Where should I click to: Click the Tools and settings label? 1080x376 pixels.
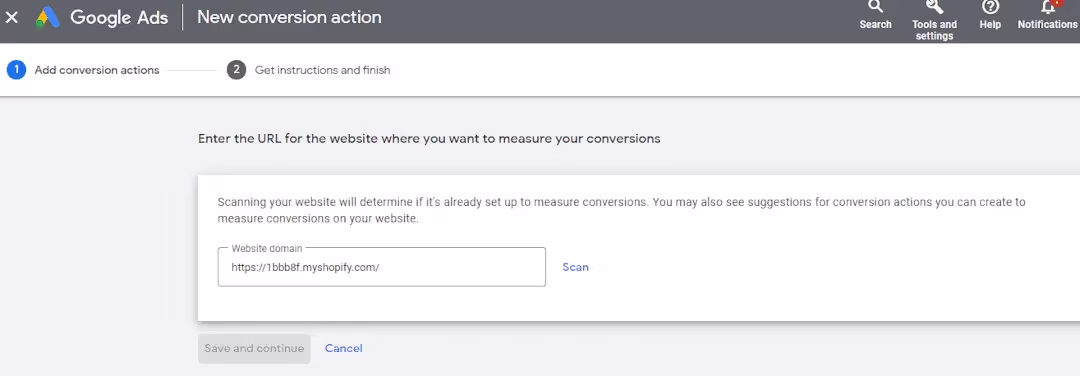[935, 30]
